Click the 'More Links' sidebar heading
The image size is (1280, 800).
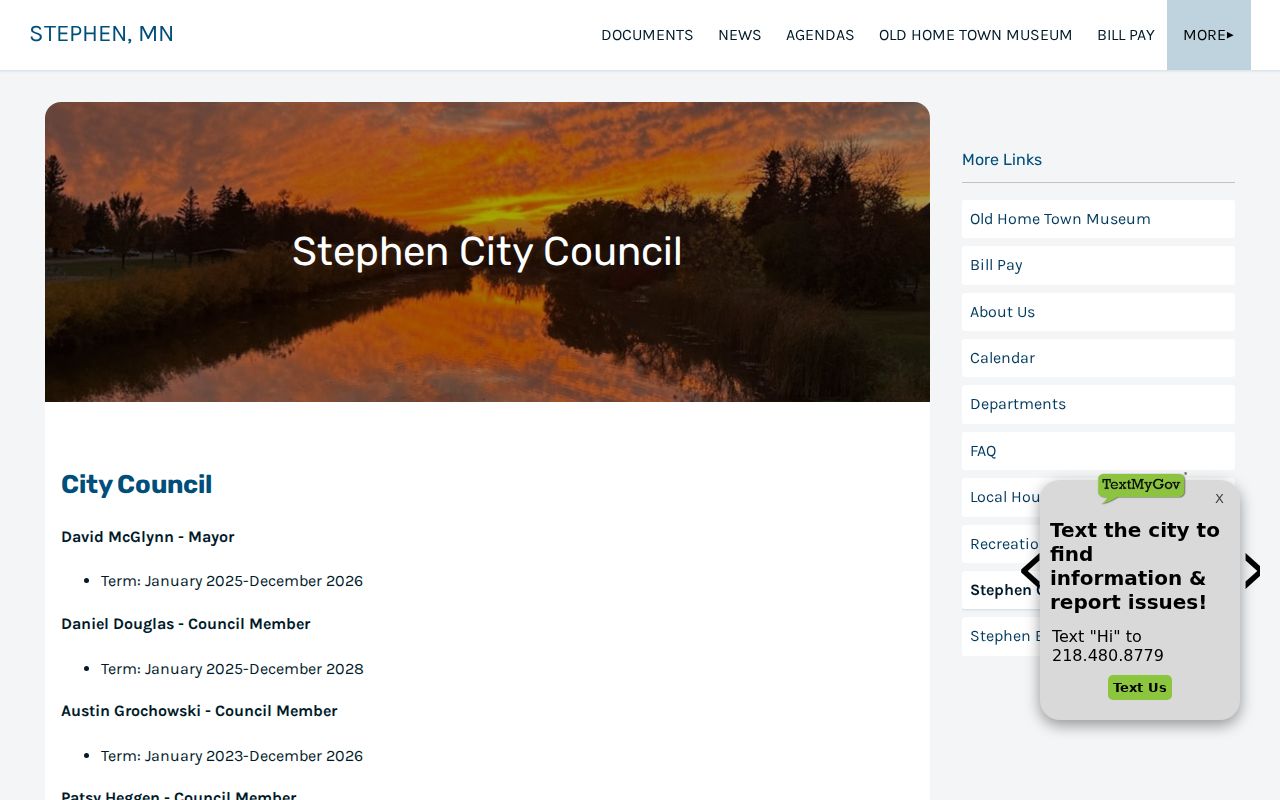(1002, 160)
